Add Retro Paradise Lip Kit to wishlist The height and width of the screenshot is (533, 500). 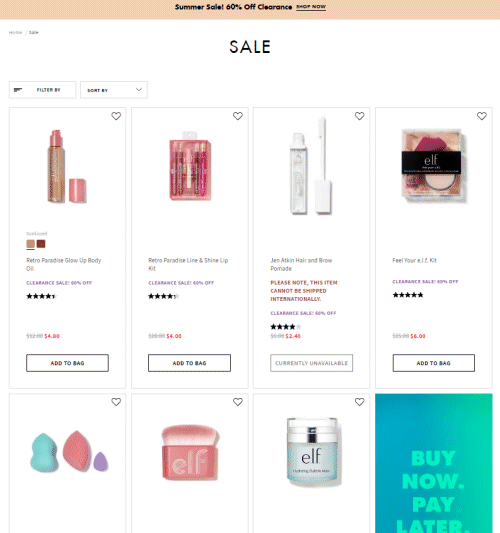pos(238,116)
